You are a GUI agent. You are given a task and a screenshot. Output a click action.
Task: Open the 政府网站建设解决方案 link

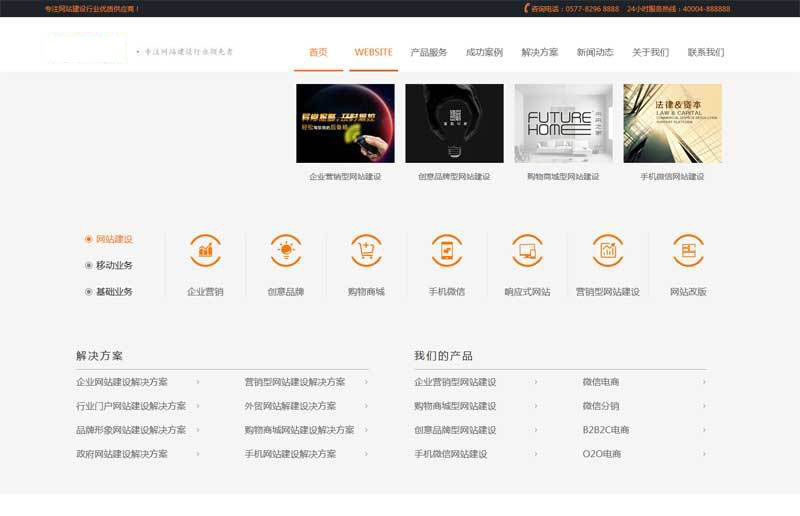[122, 454]
